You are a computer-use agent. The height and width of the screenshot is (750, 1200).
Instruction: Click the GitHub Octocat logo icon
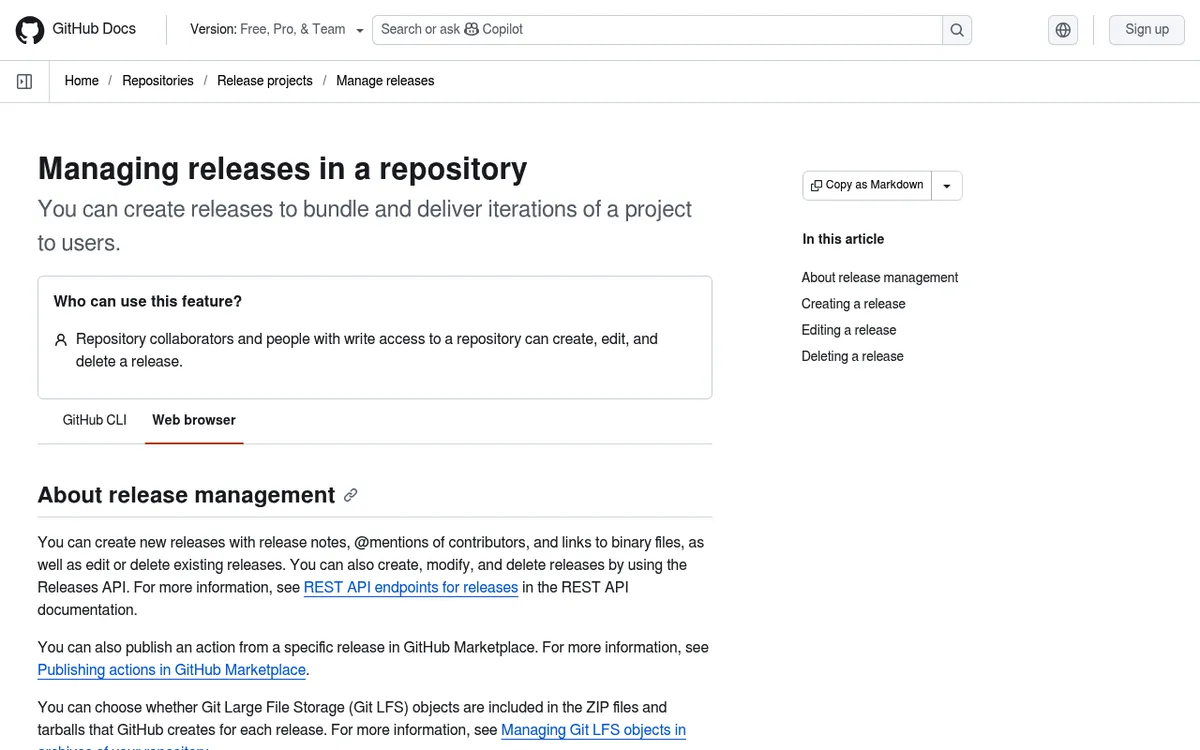click(x=30, y=30)
